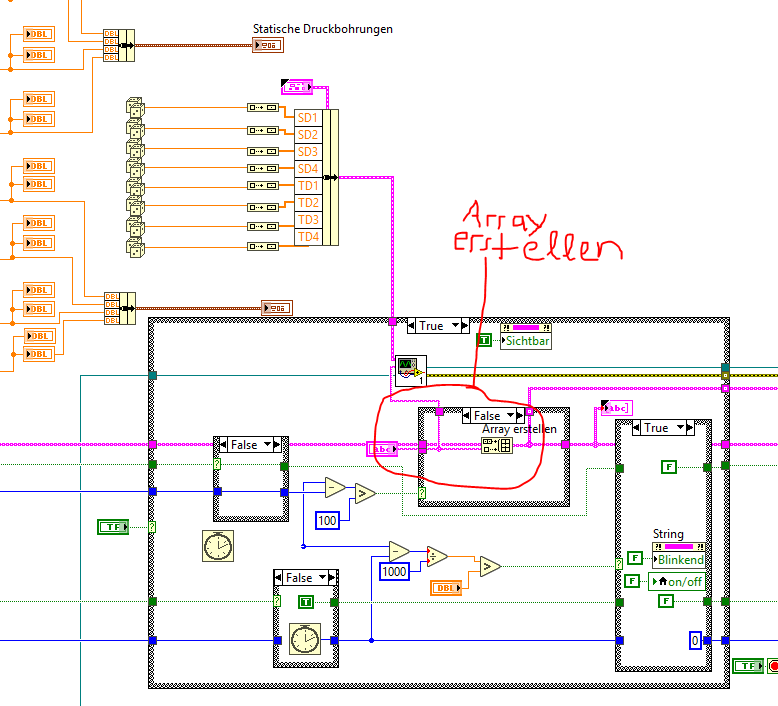This screenshot has width=778, height=706.
Task: Click the standalone wait timer clock icon
Action: [x=218, y=546]
